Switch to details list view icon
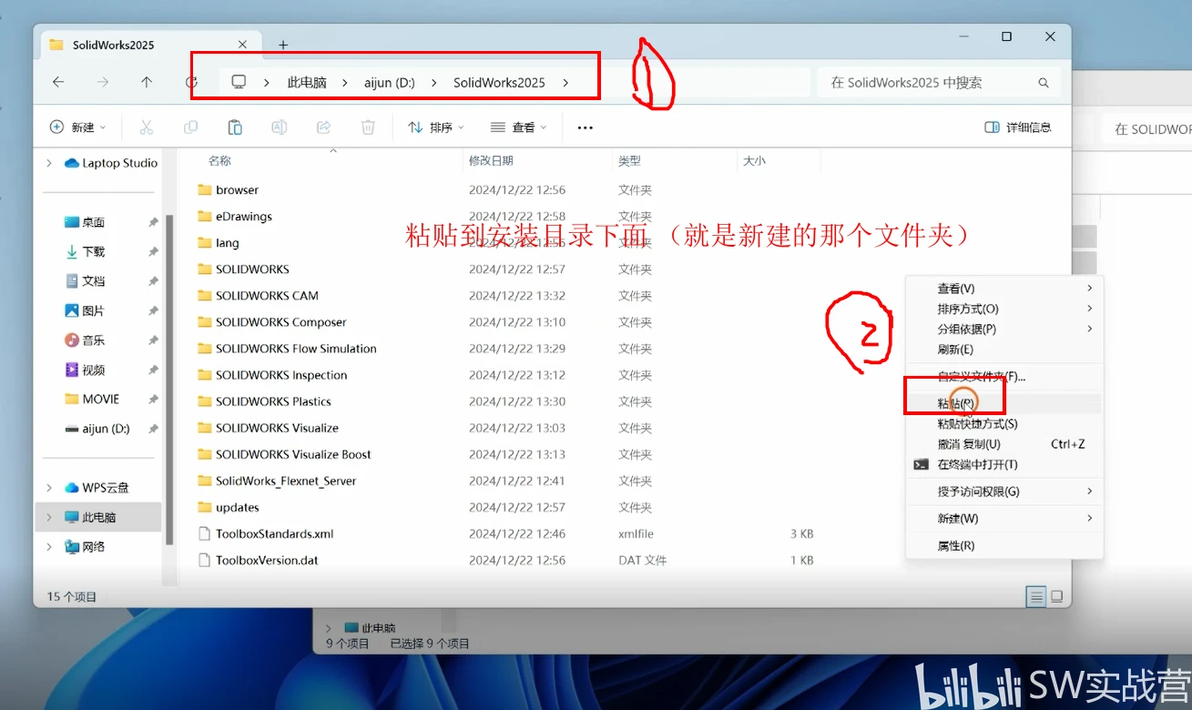 tap(1035, 597)
